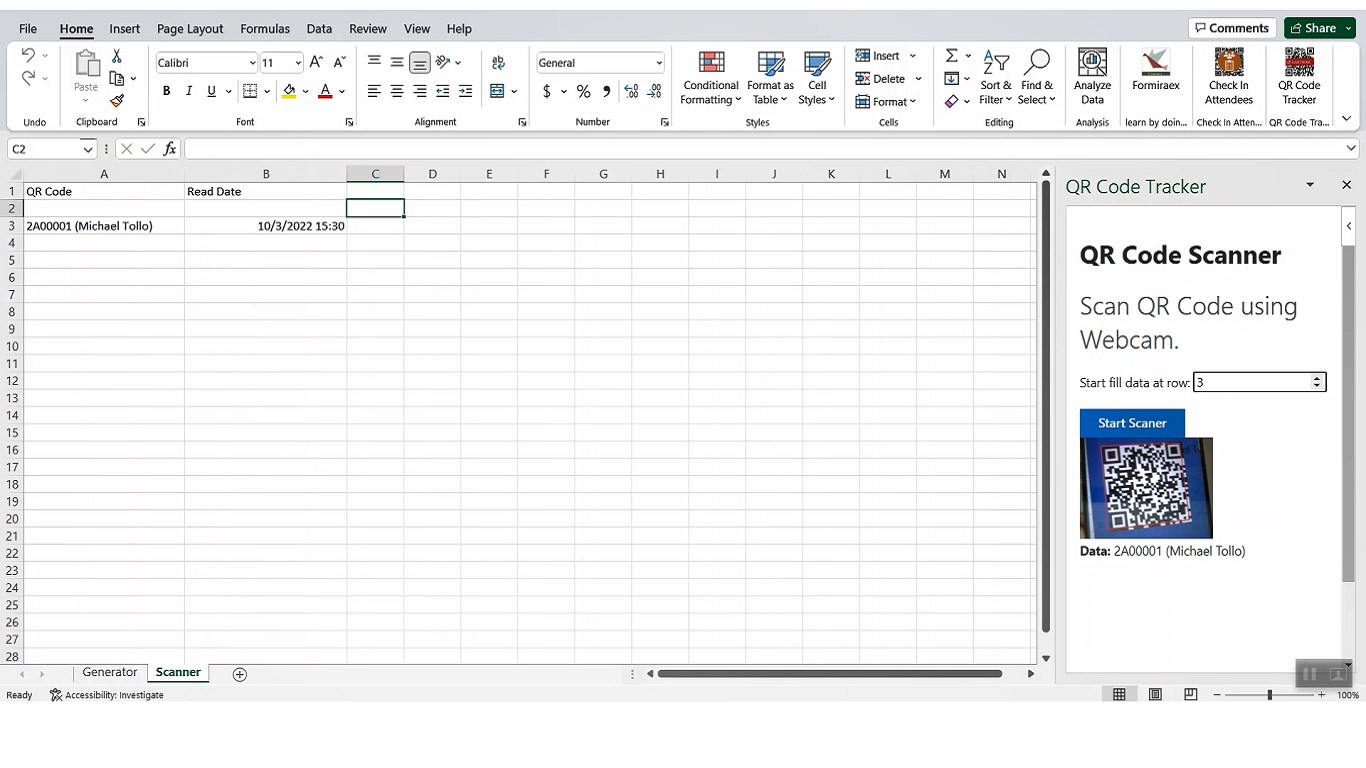Apply percent style format
1366x768 pixels.
[583, 91]
